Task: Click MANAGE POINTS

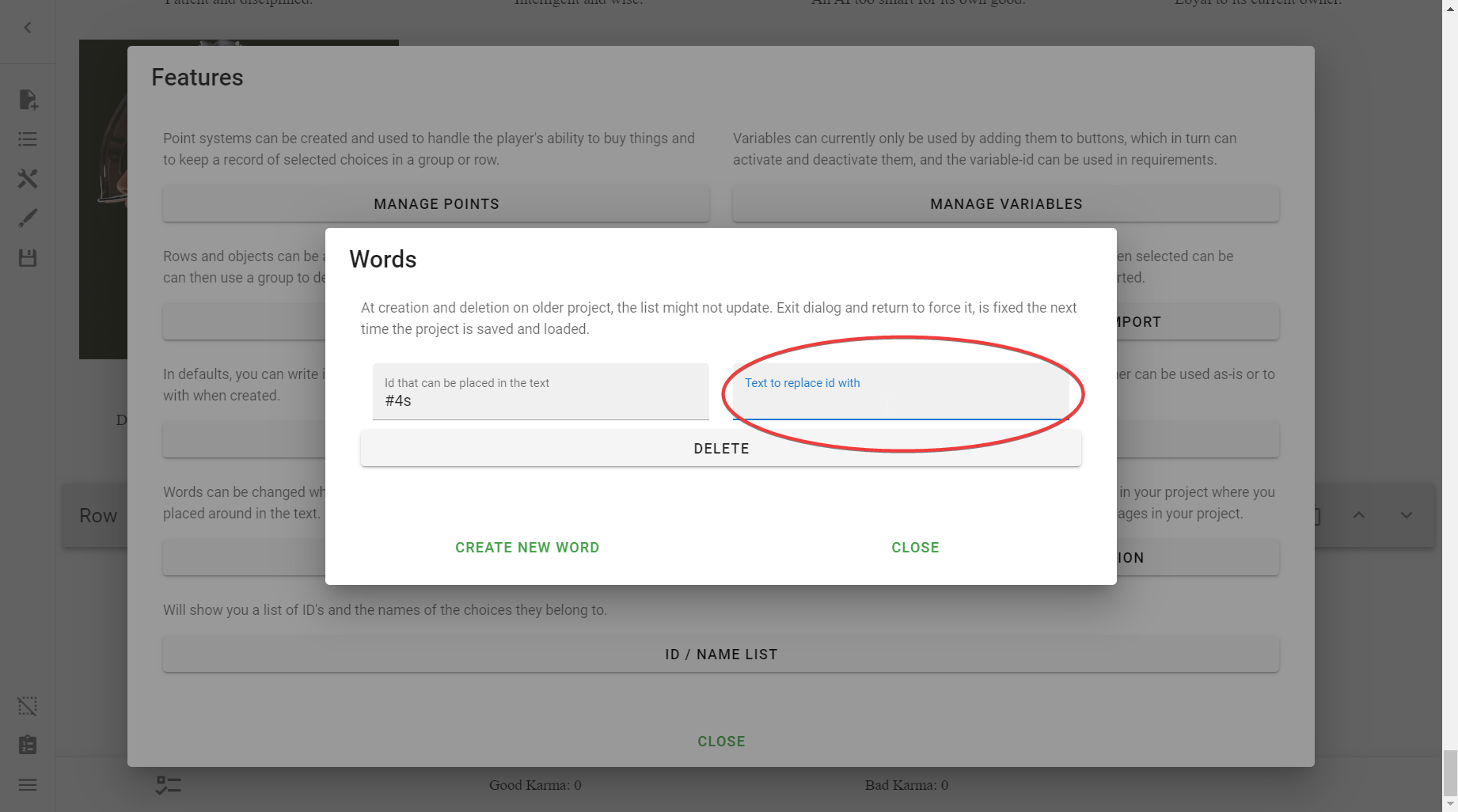Action: coord(435,203)
